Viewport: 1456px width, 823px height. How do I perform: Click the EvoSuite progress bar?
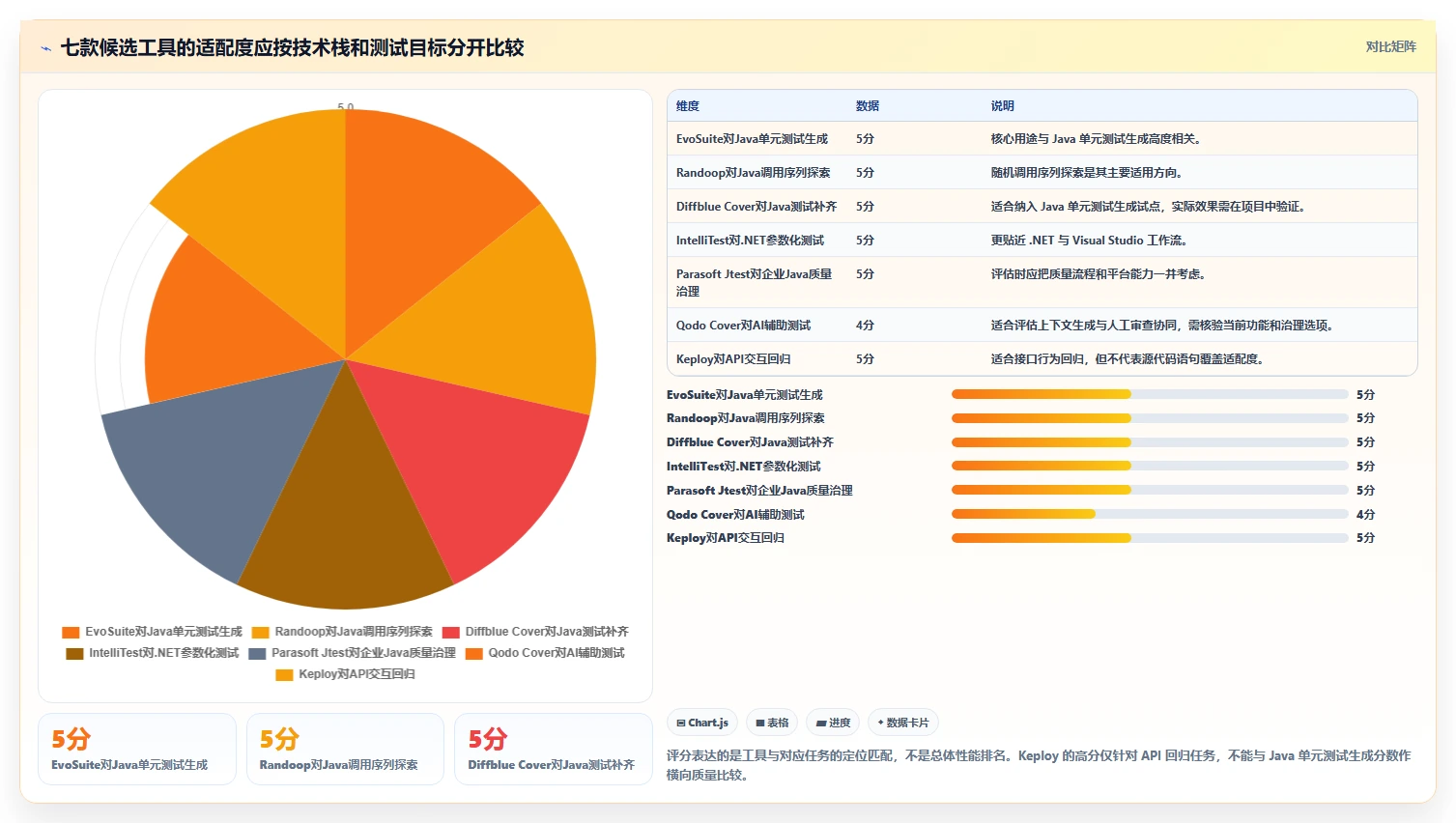[x=1150, y=394]
